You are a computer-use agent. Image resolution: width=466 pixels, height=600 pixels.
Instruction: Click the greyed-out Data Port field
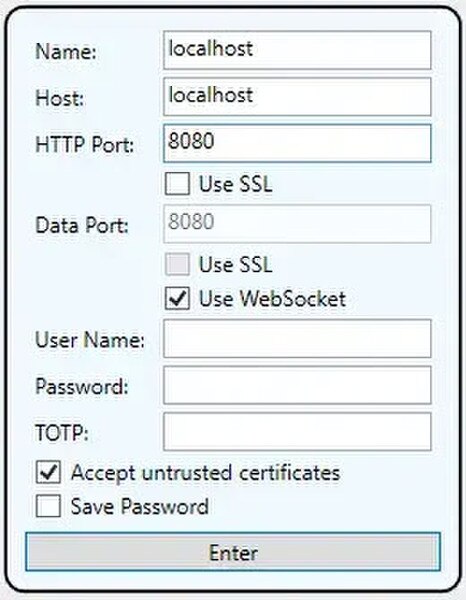297,224
